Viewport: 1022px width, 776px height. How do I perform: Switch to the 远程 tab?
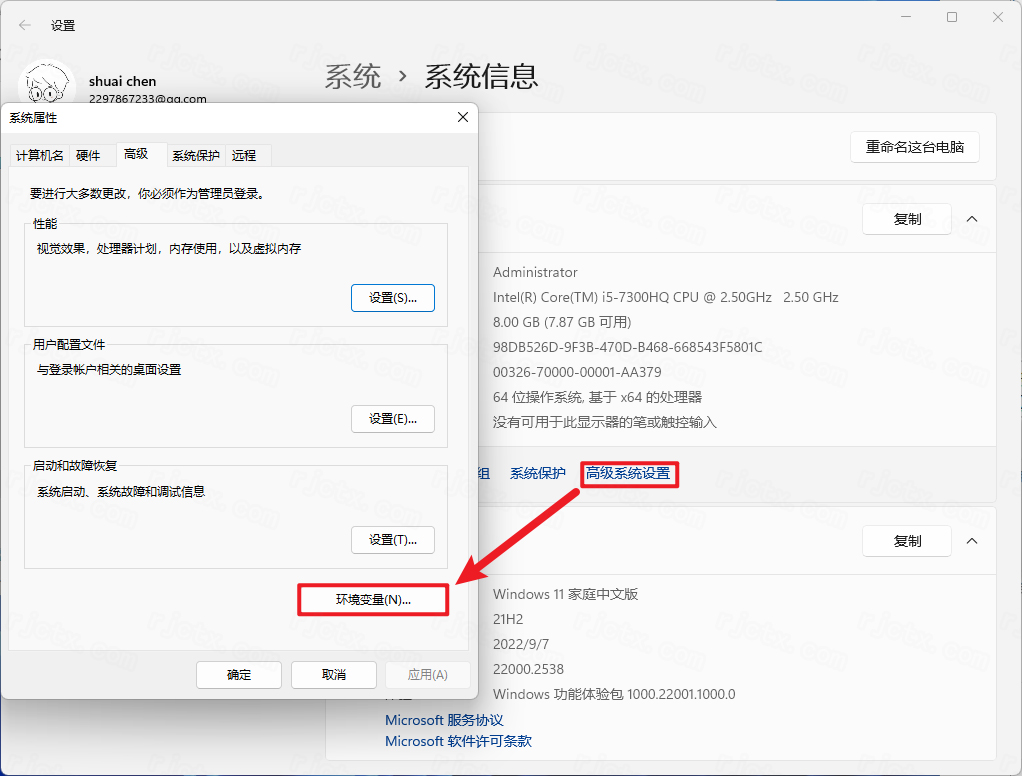[x=244, y=155]
